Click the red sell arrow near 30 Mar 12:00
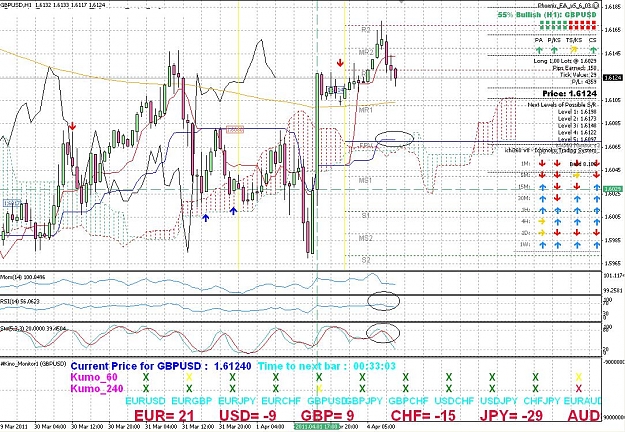The height and width of the screenshot is (432, 625). point(72,126)
